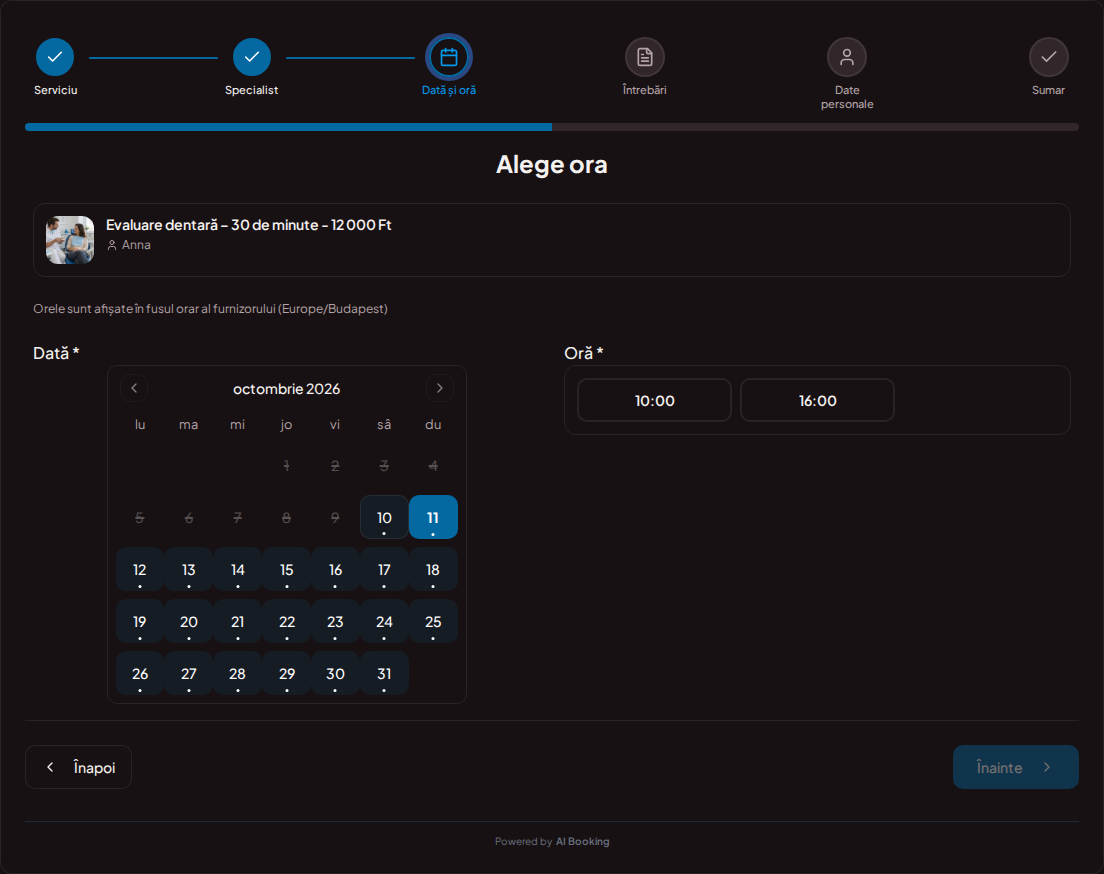Click the Înainte next button
The width and height of the screenshot is (1104, 874).
[1015, 767]
